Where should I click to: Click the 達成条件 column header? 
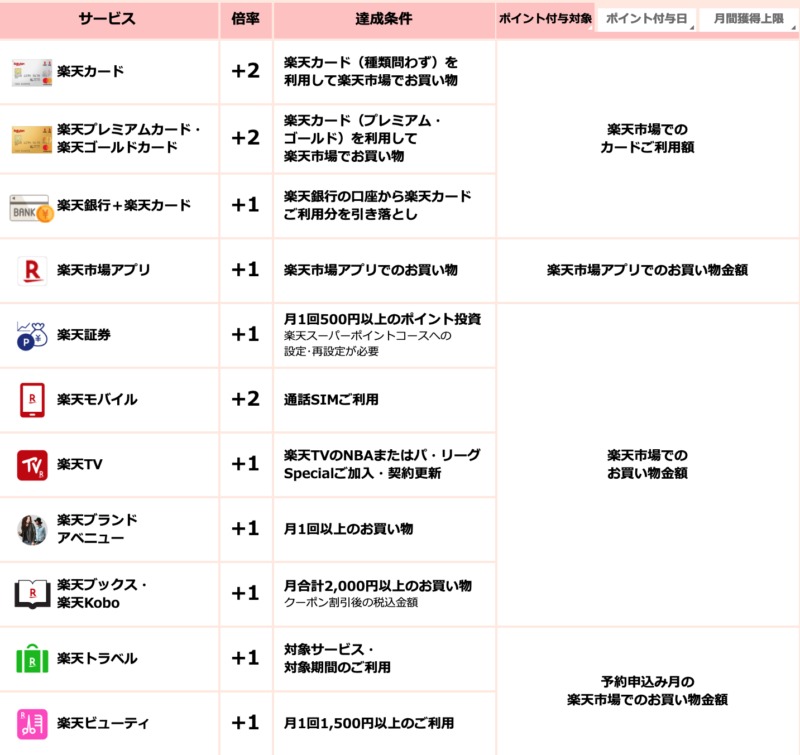384,19
